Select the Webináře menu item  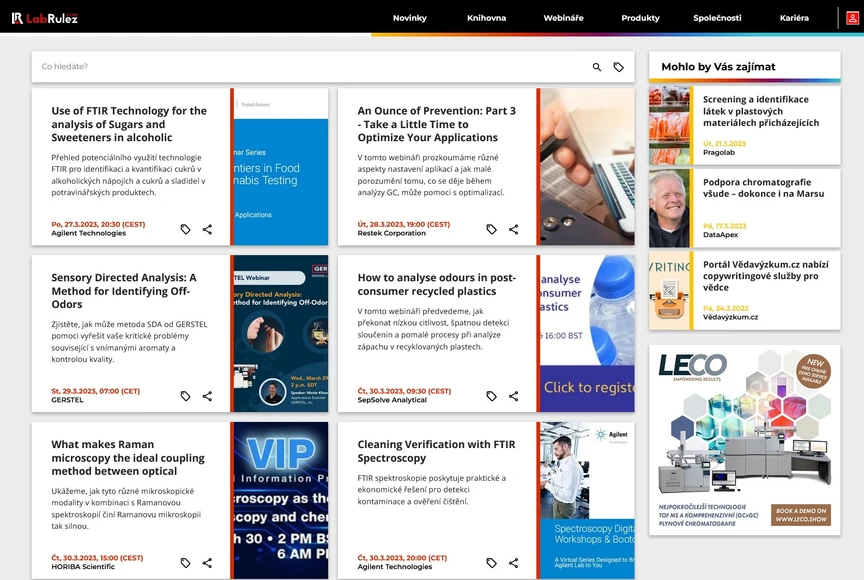[x=562, y=17]
